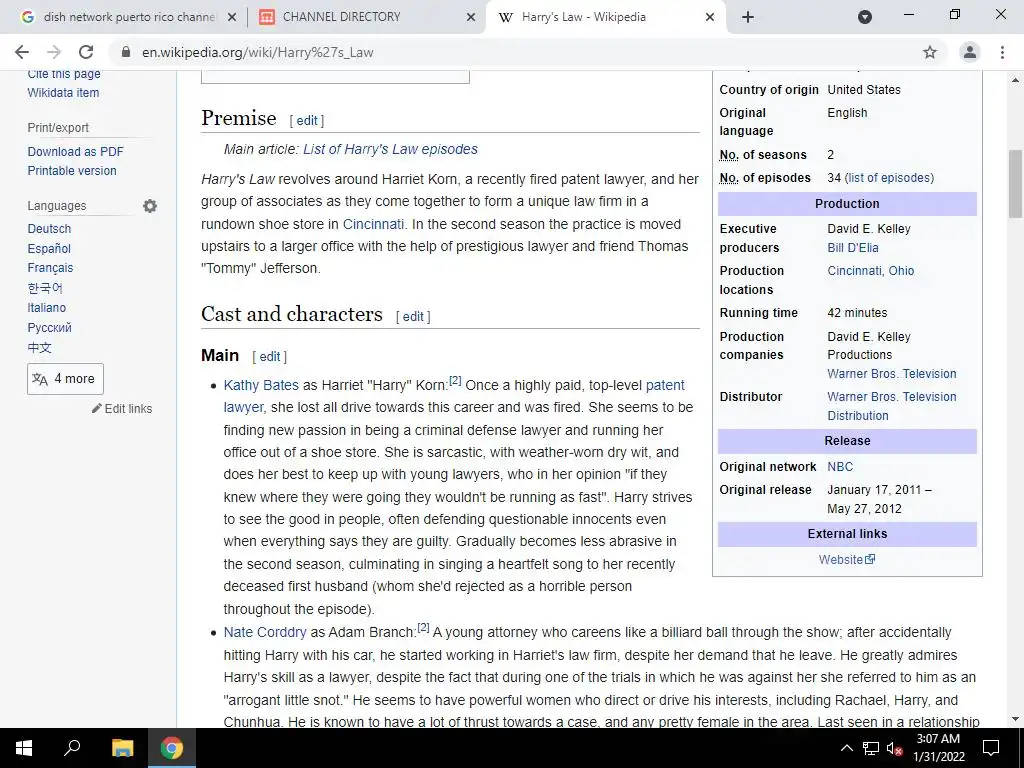Open a new tab with the plus button
This screenshot has width=1024, height=768.
pos(748,17)
